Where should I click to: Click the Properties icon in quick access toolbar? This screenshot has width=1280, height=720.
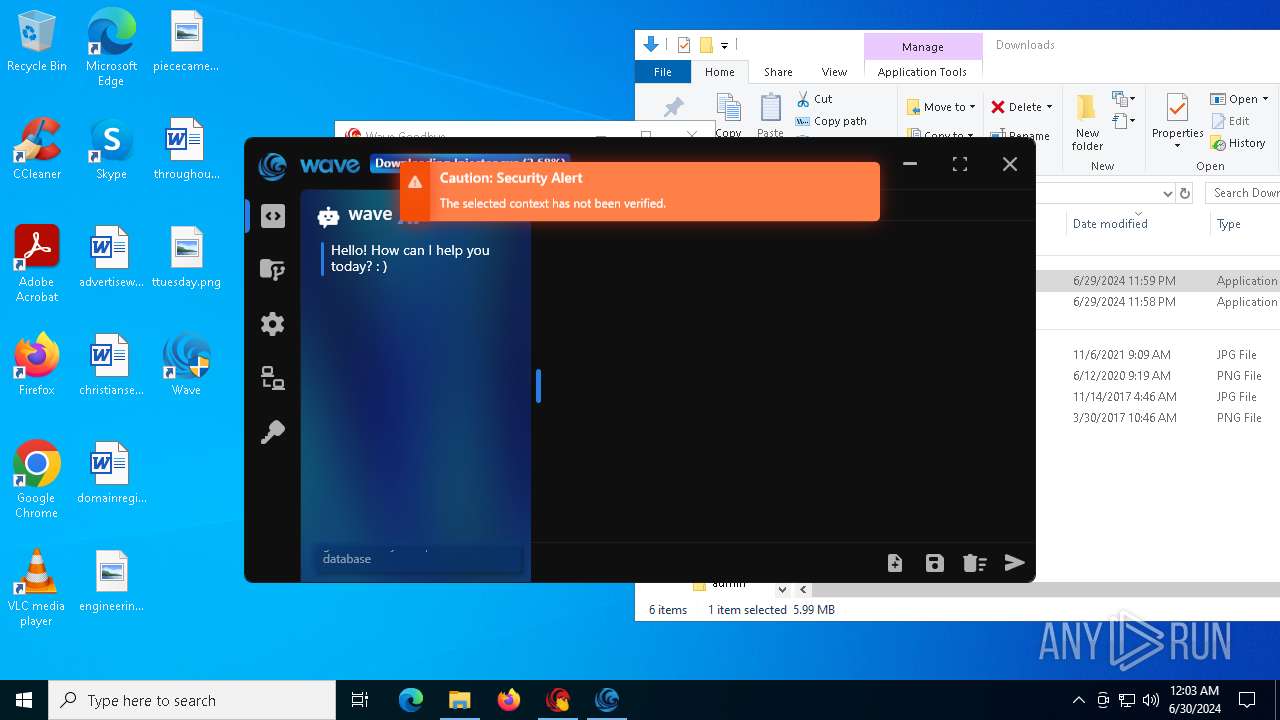tap(684, 45)
